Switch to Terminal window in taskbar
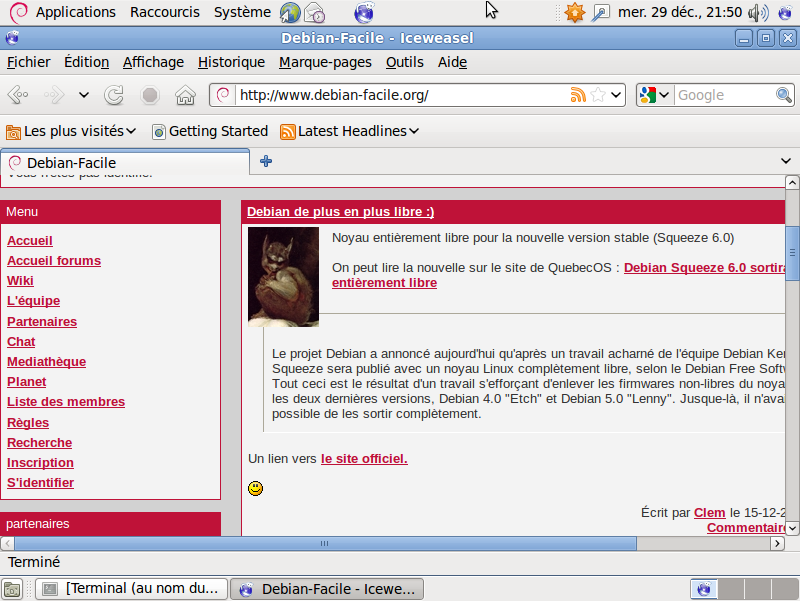 (132, 588)
